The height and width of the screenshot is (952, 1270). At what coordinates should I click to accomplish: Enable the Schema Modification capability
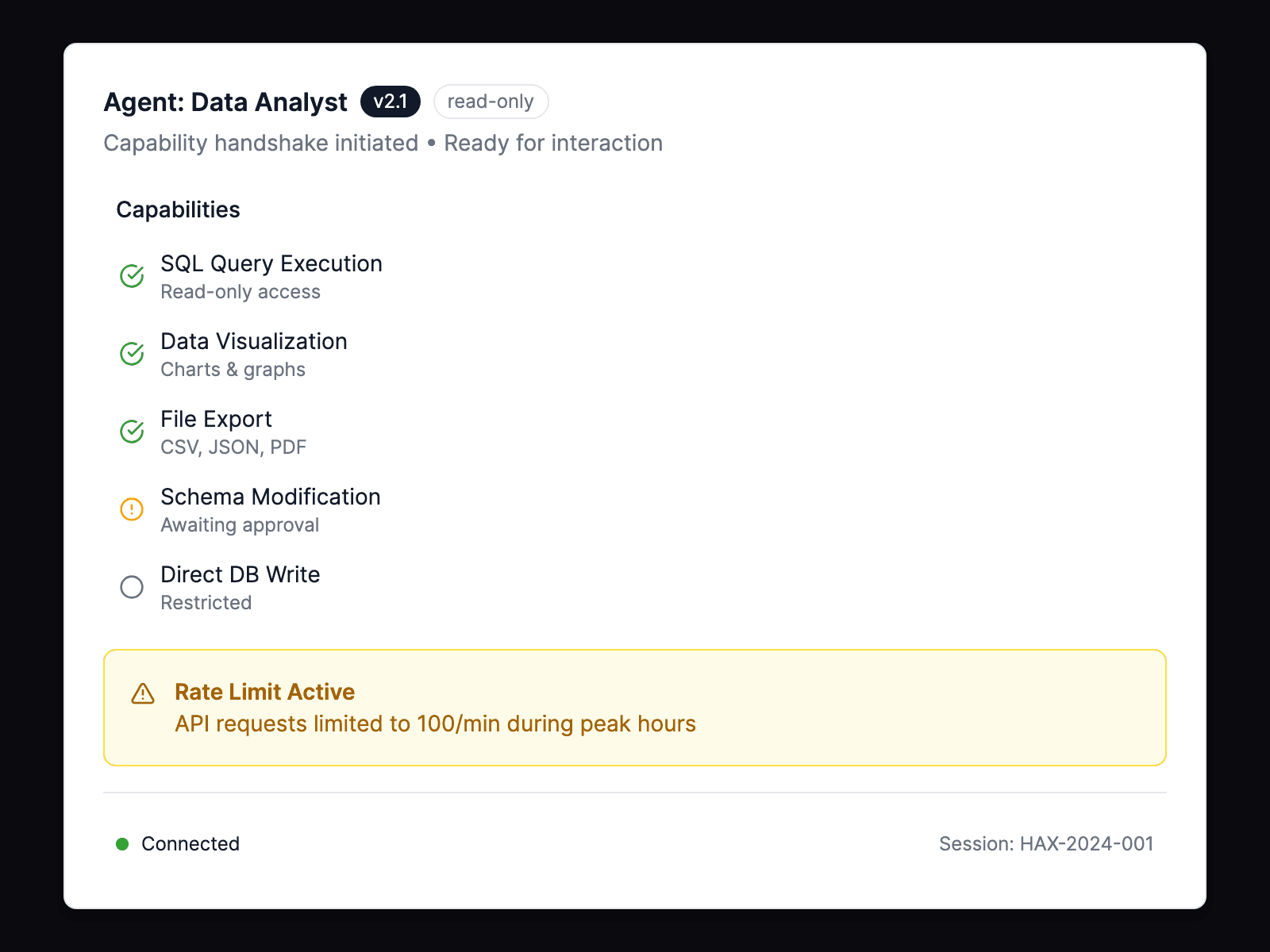click(x=270, y=508)
